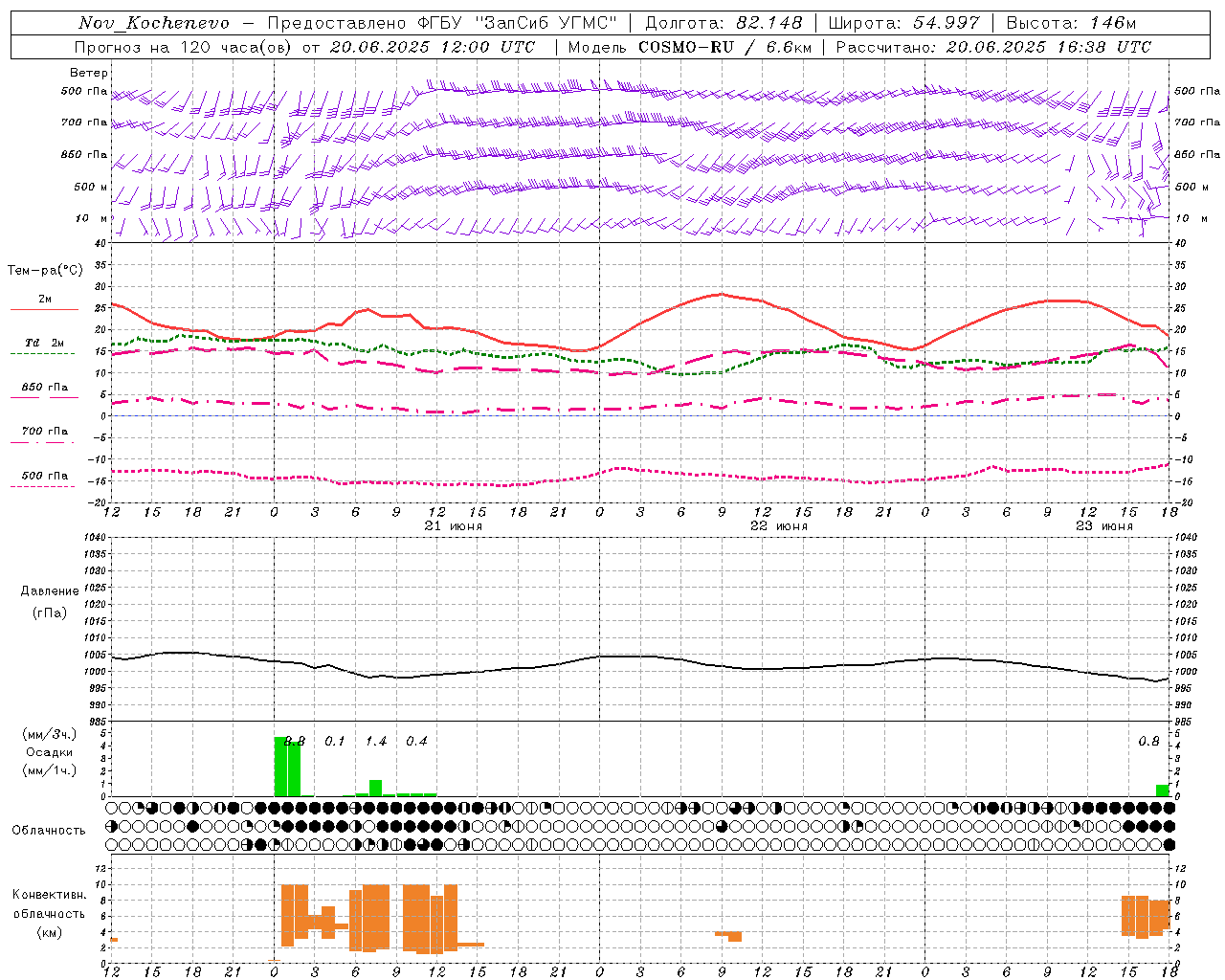
Task: Click the 0.4 precipitation amount
Action: pyautogui.click(x=416, y=742)
